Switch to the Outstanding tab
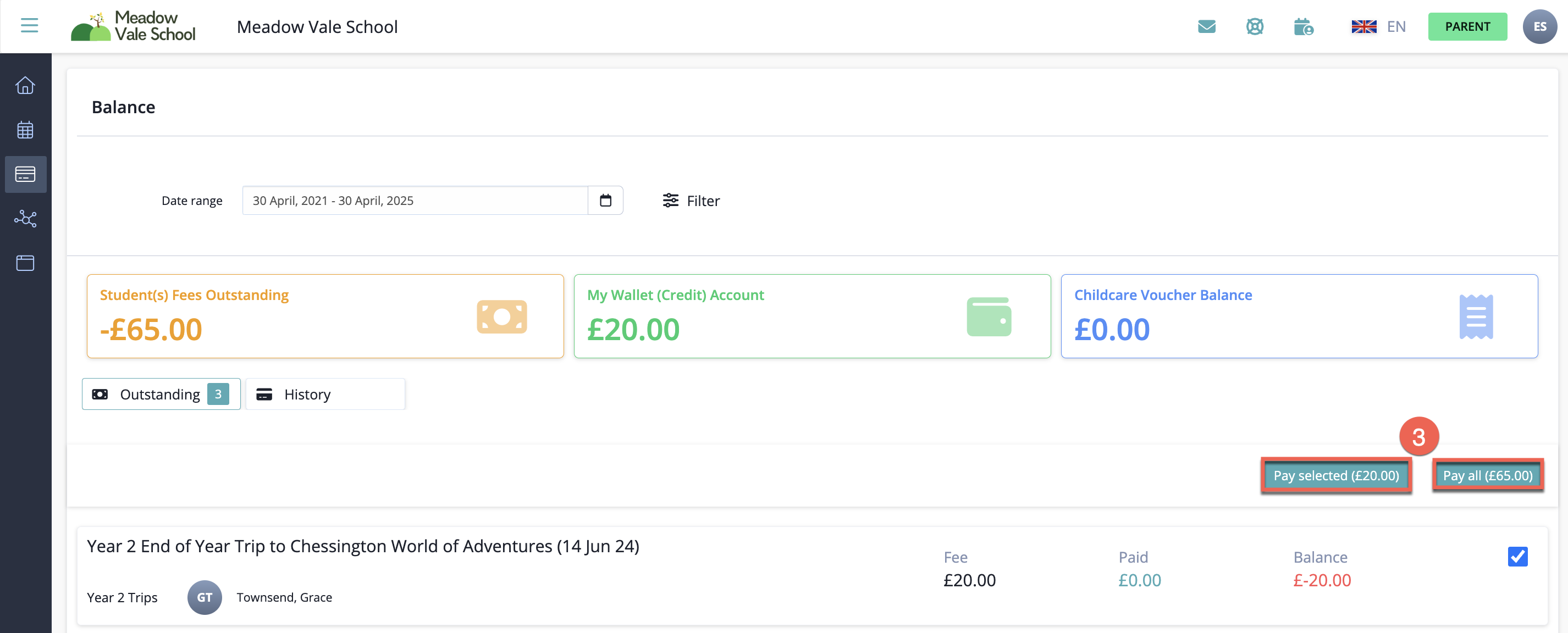 click(x=161, y=394)
